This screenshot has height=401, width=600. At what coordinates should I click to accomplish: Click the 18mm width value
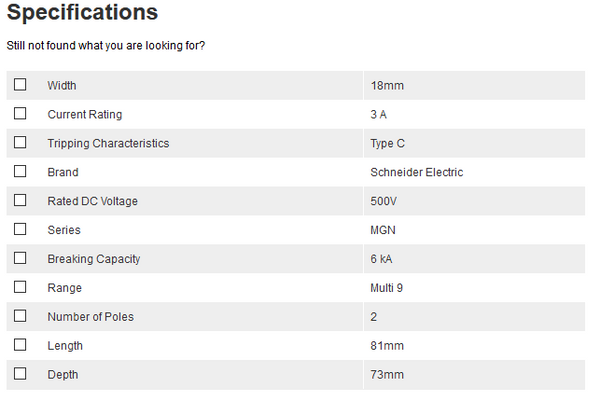point(386,86)
